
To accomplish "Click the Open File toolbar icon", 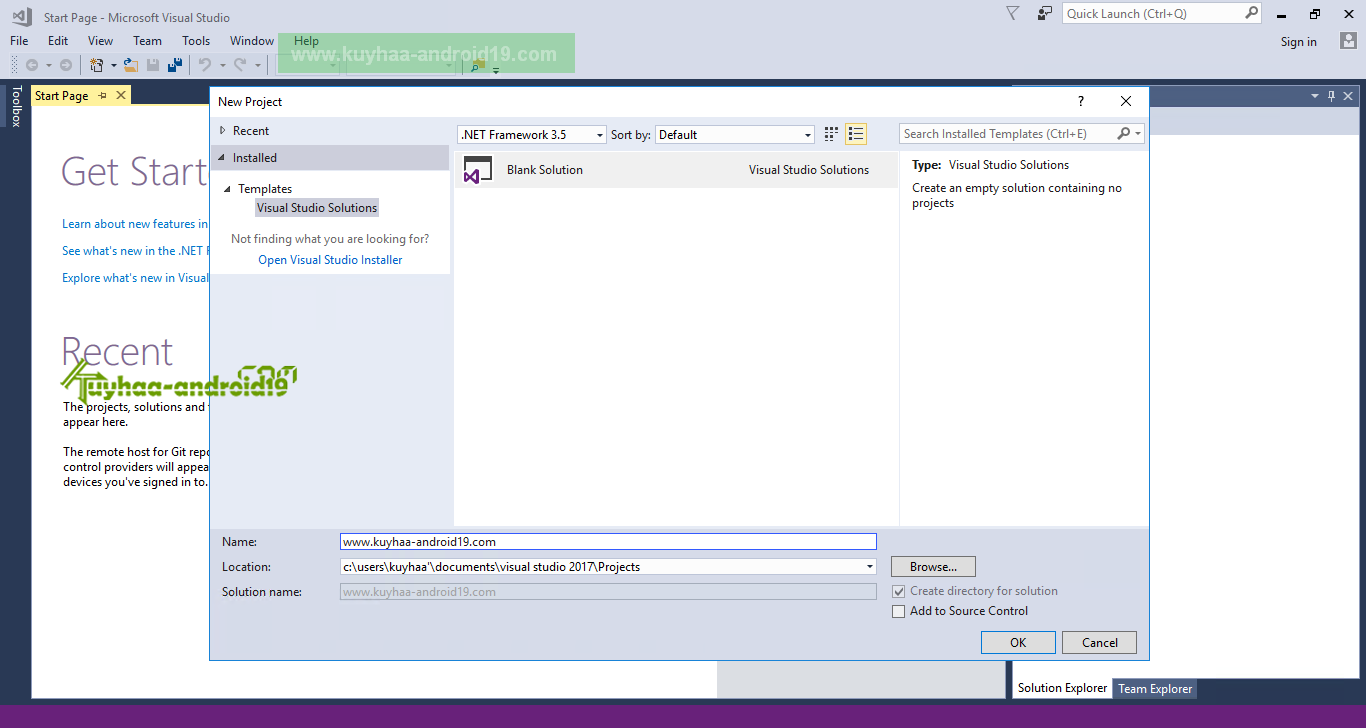I will (x=130, y=65).
